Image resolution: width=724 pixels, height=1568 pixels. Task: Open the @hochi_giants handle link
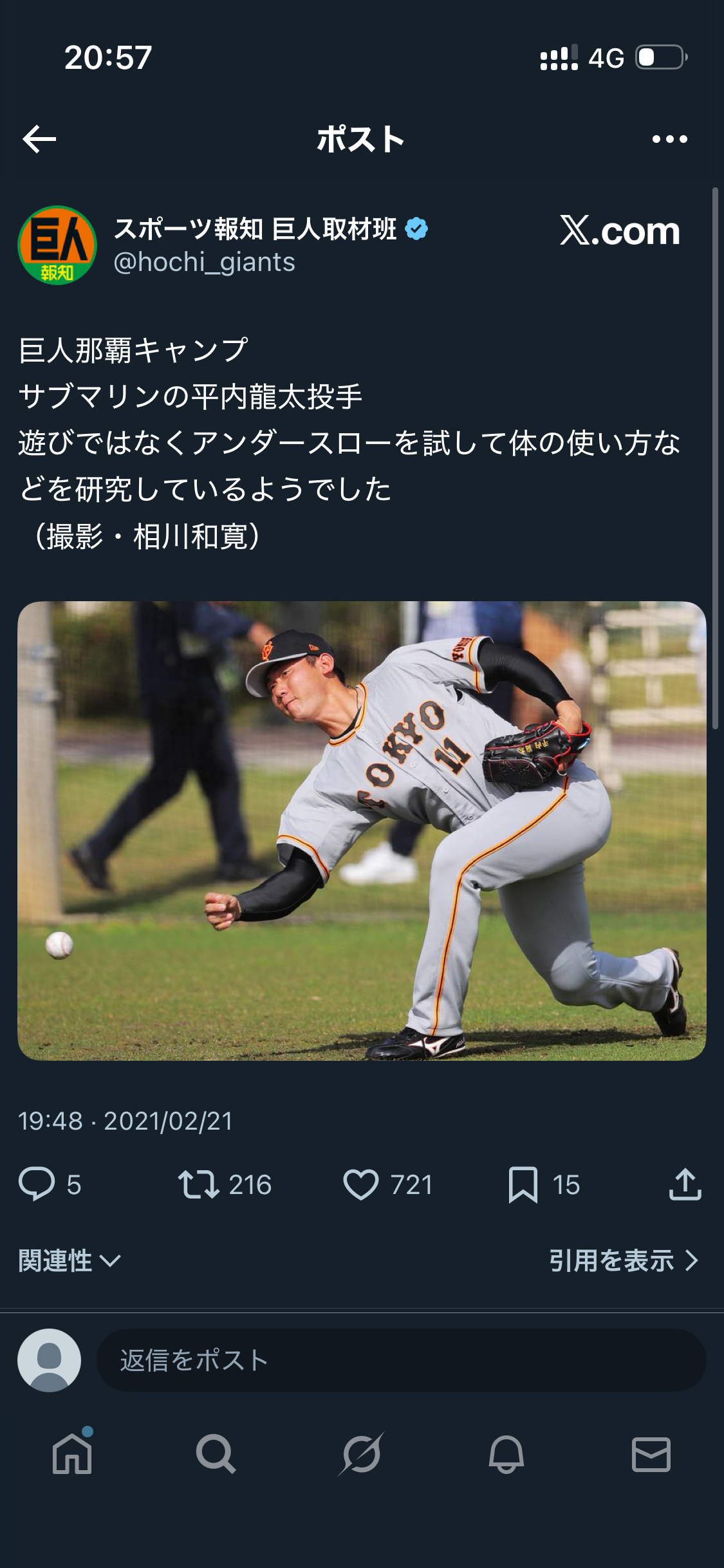tap(204, 263)
